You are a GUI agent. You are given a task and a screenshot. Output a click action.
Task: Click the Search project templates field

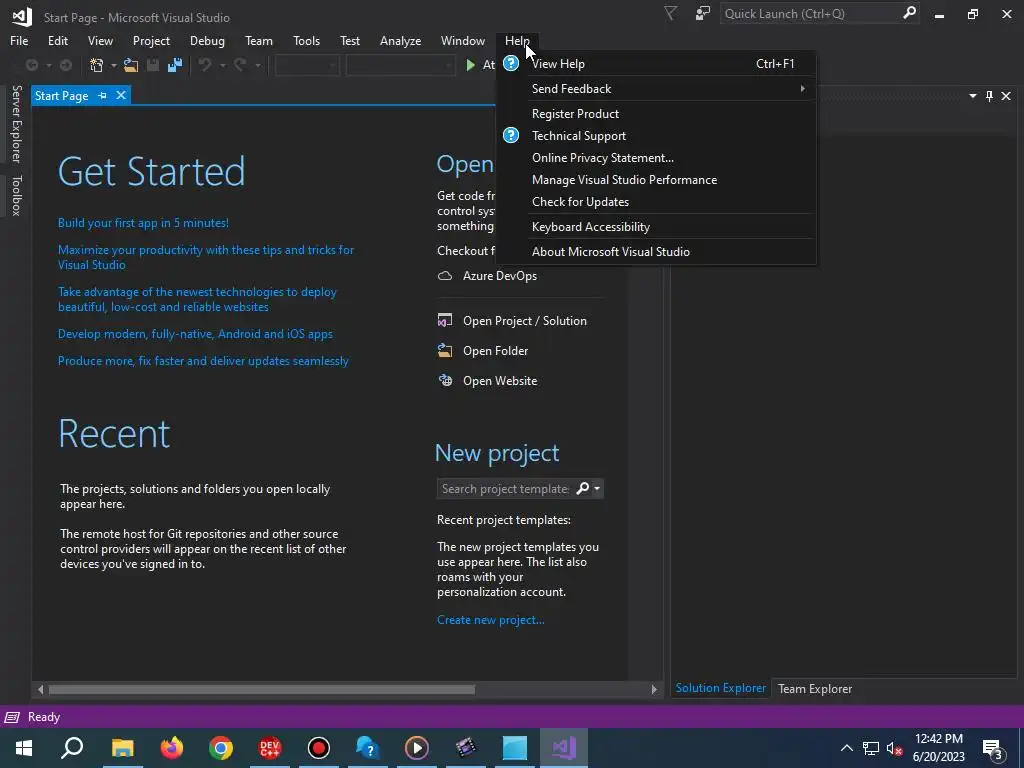(x=505, y=488)
